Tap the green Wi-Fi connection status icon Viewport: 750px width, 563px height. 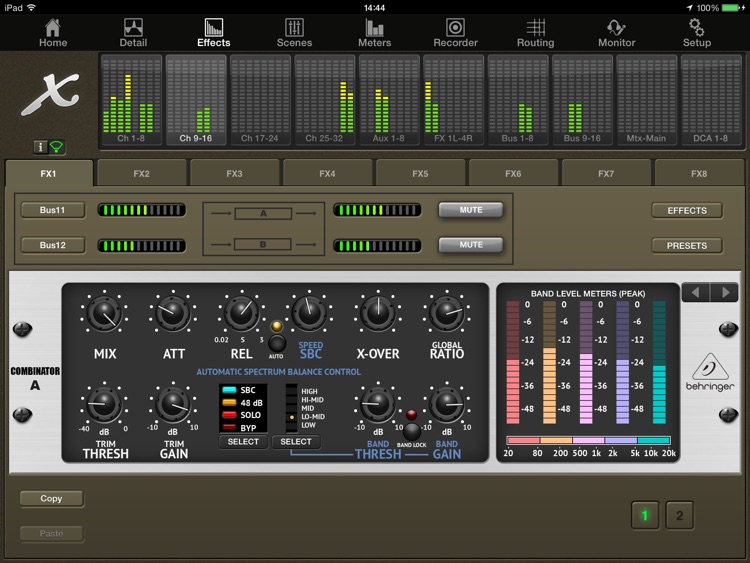pyautogui.click(x=57, y=147)
